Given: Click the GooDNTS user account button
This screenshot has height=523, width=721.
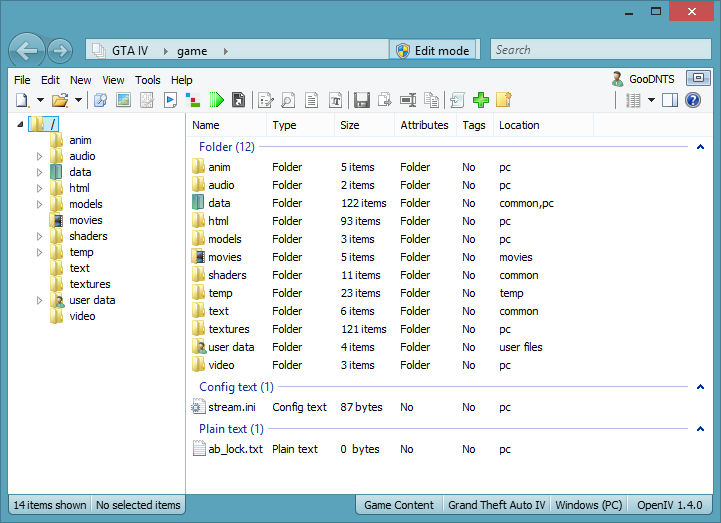Looking at the screenshot, I should [646, 78].
